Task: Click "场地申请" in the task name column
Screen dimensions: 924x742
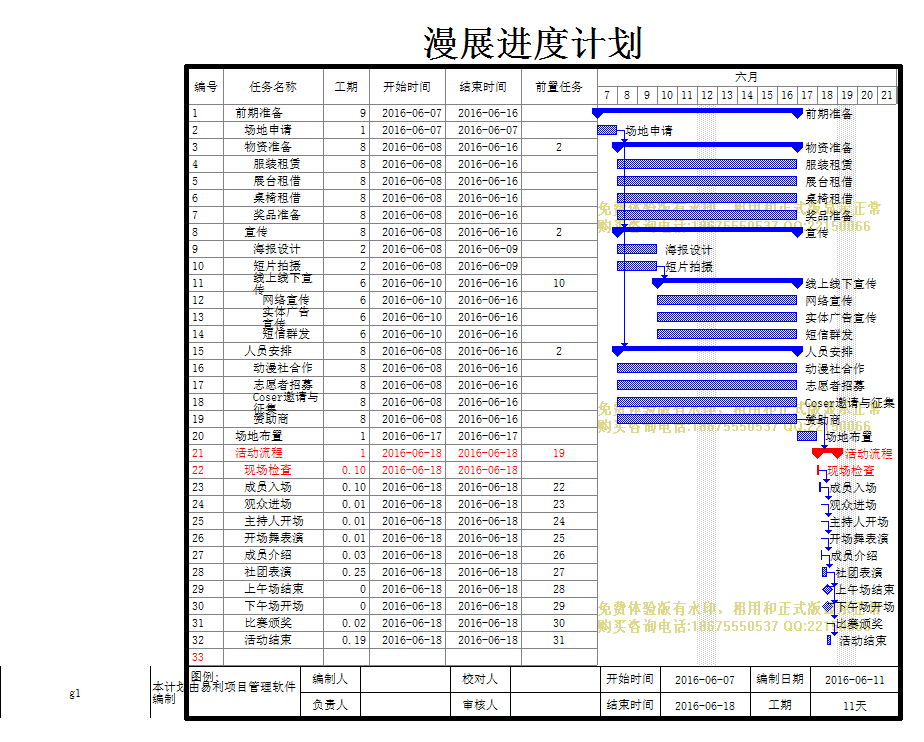Action: tap(268, 130)
